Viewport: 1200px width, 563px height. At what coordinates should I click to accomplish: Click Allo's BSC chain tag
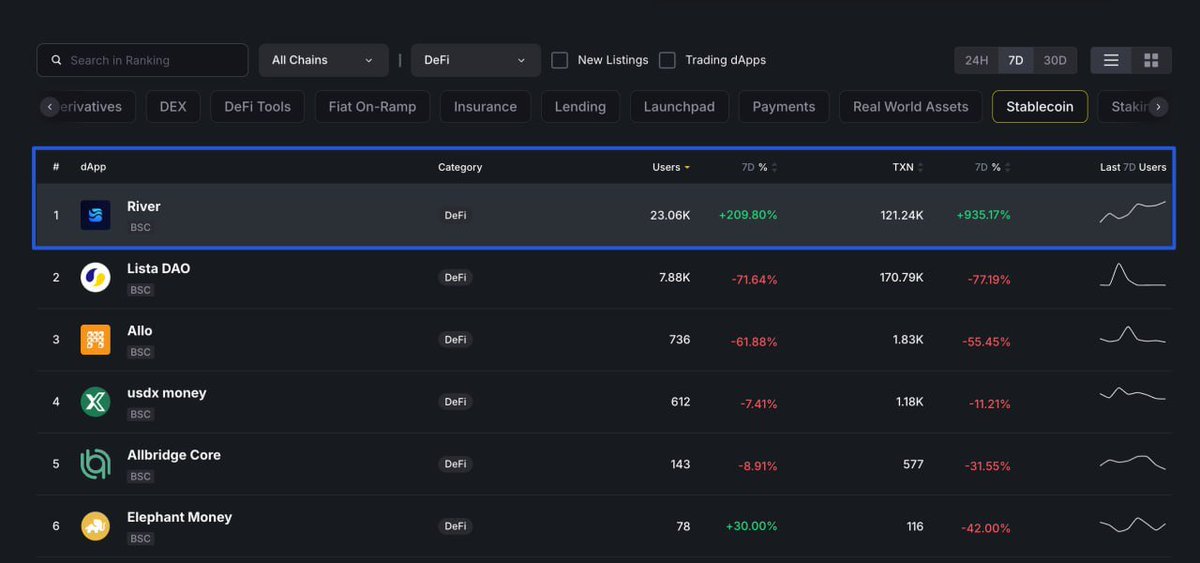140,352
